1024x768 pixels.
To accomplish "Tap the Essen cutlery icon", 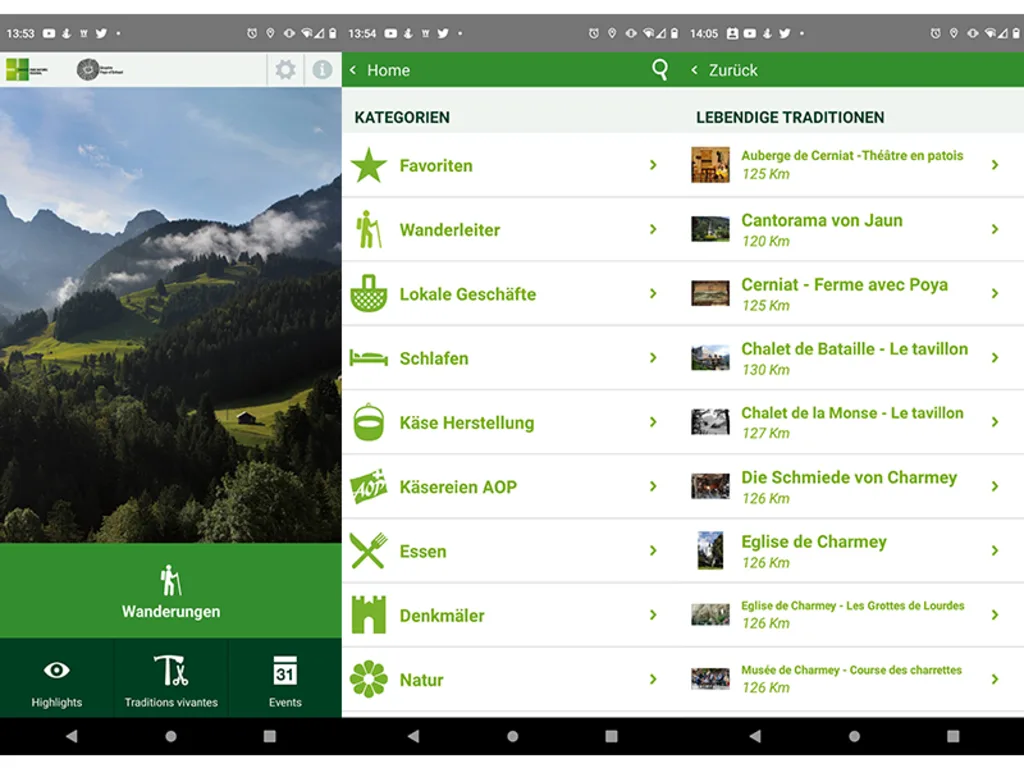I will click(370, 551).
